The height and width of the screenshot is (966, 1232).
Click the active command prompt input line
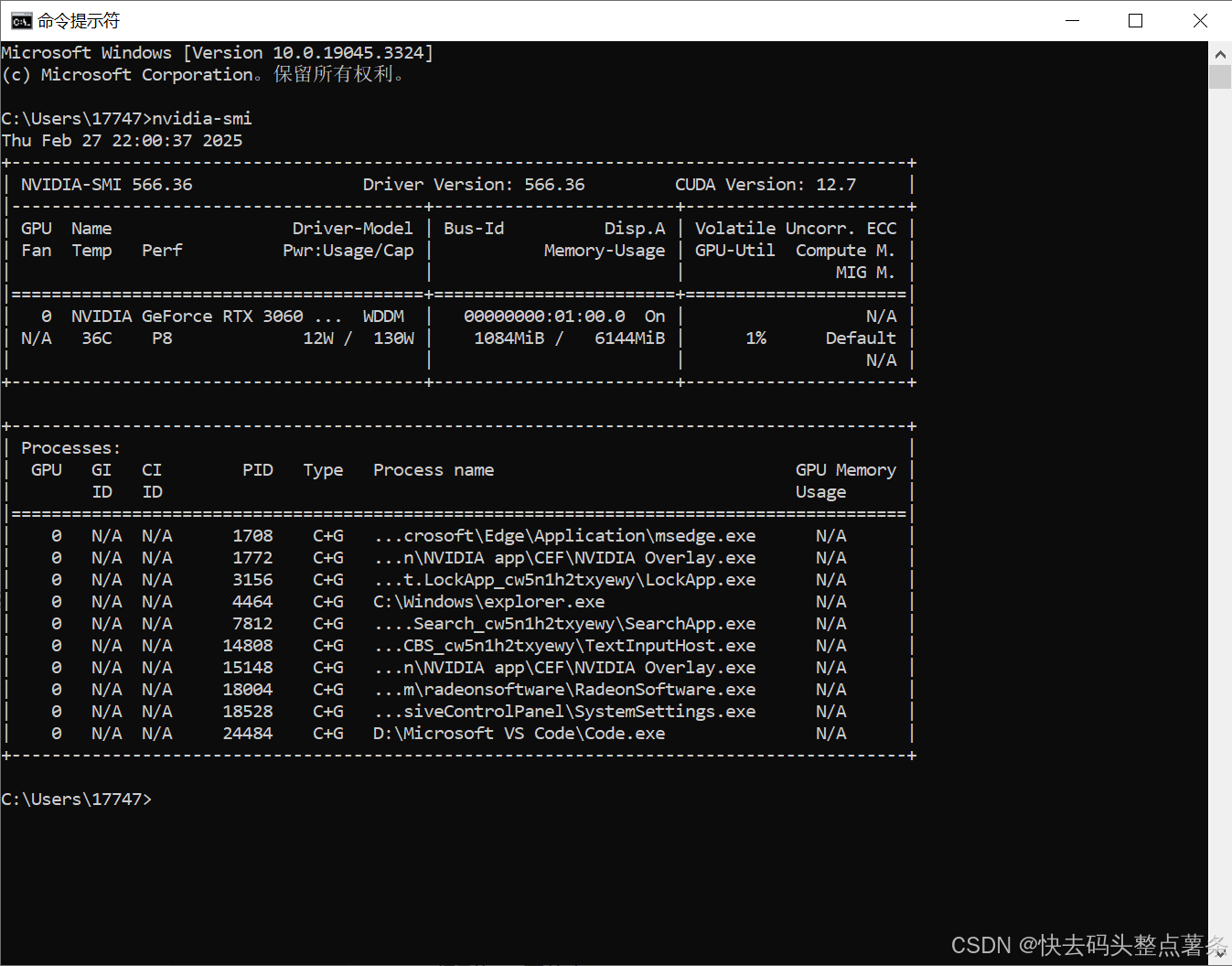78,799
